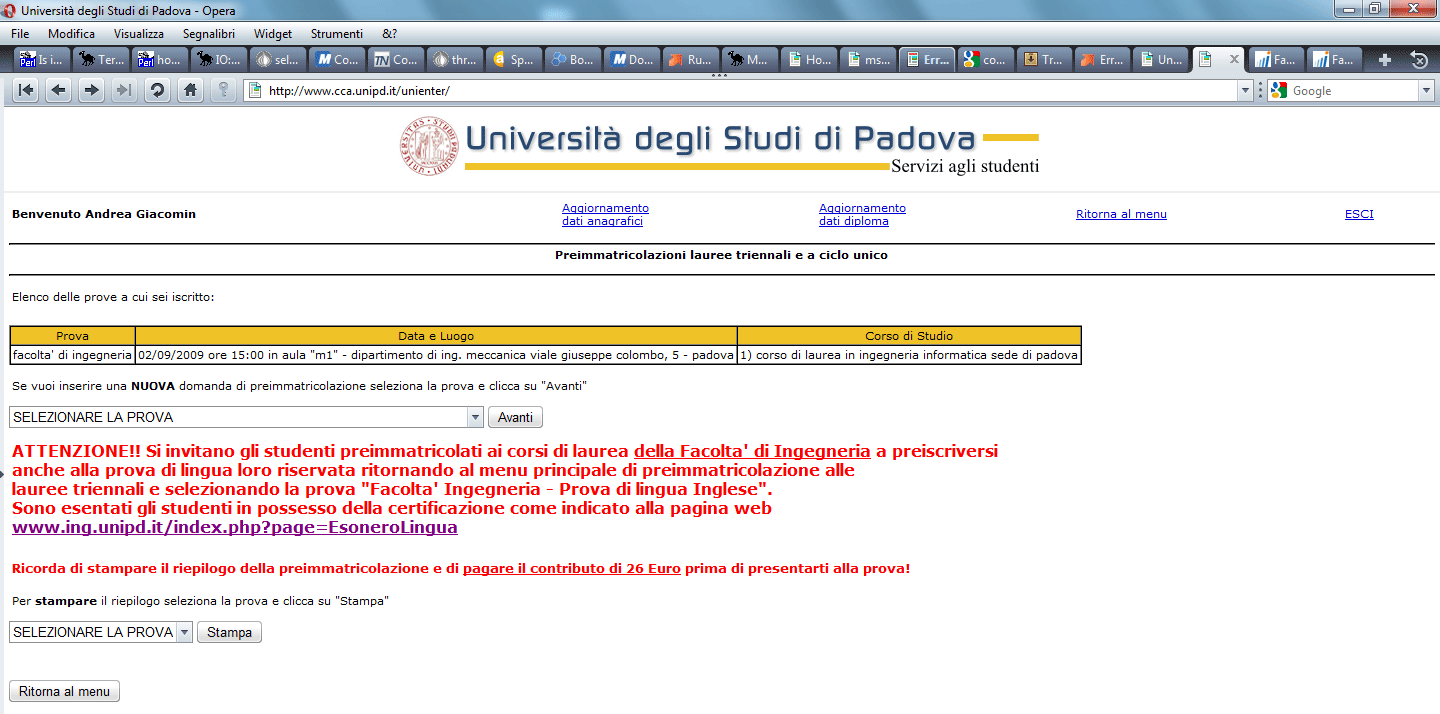Open the Strumenti menu
This screenshot has height=714, width=1440.
tap(337, 33)
